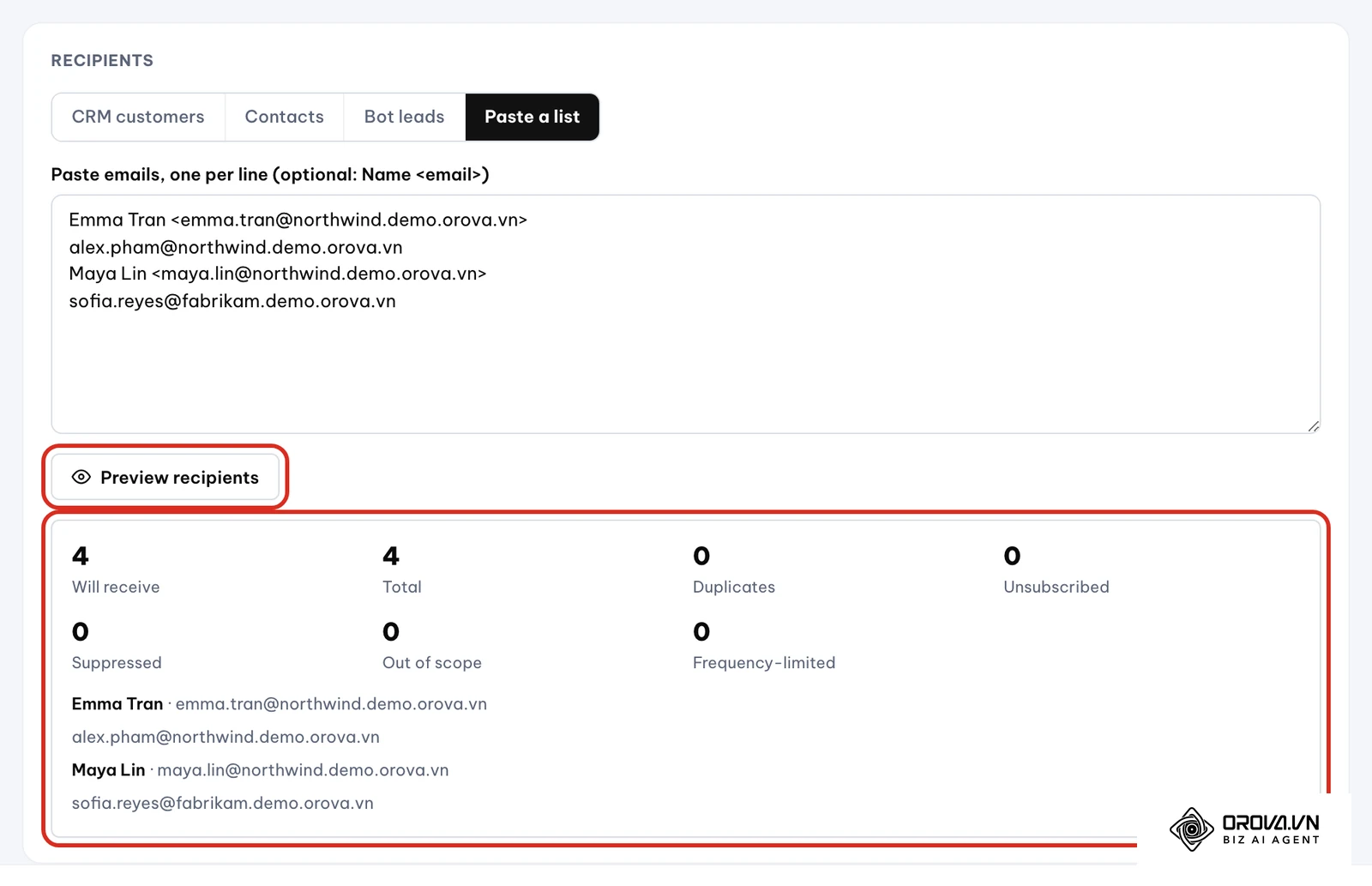This screenshot has height=886, width=1372.
Task: Select the Bot leads tab
Action: coord(405,117)
